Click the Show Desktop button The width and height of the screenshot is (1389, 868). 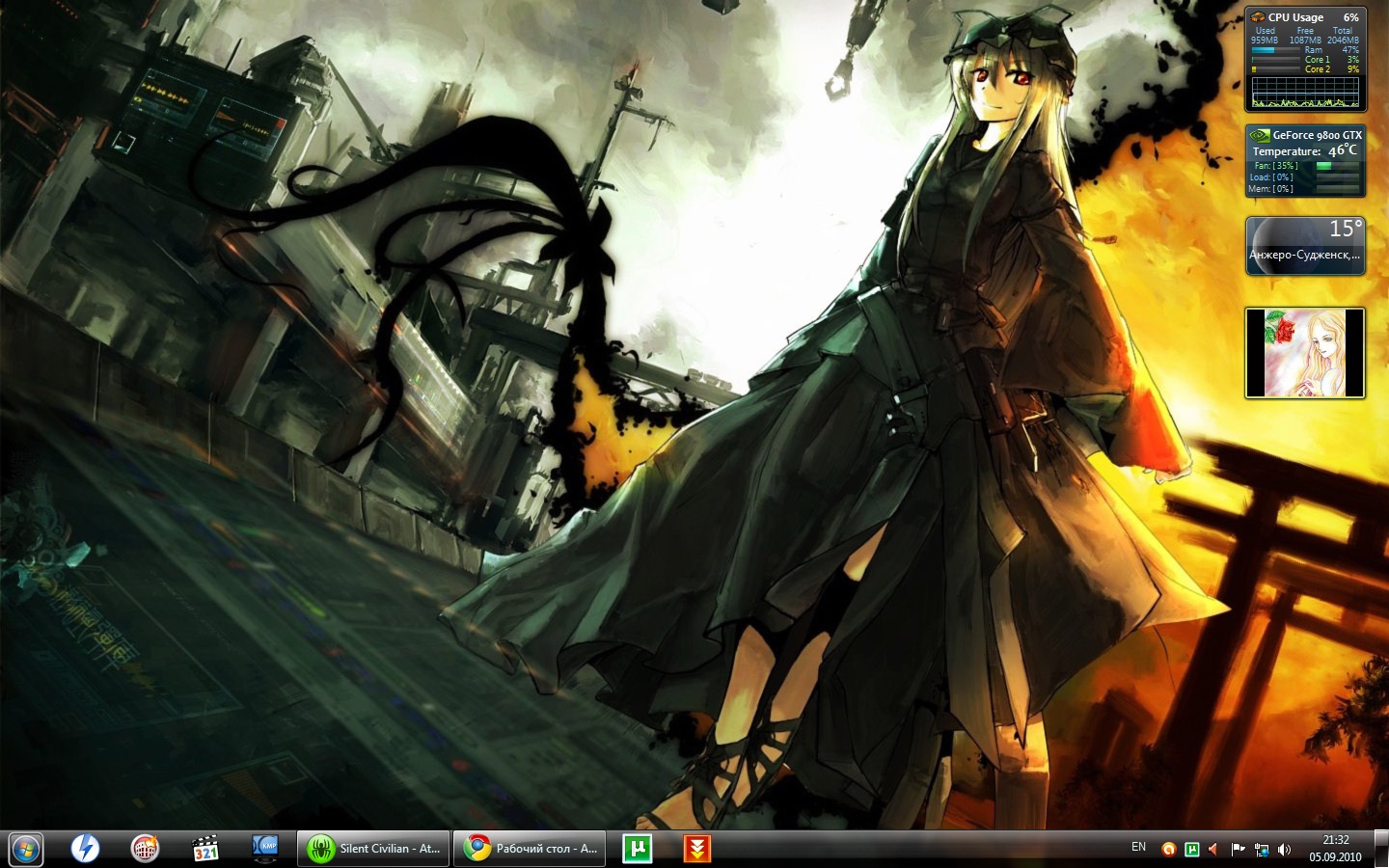[x=1381, y=849]
